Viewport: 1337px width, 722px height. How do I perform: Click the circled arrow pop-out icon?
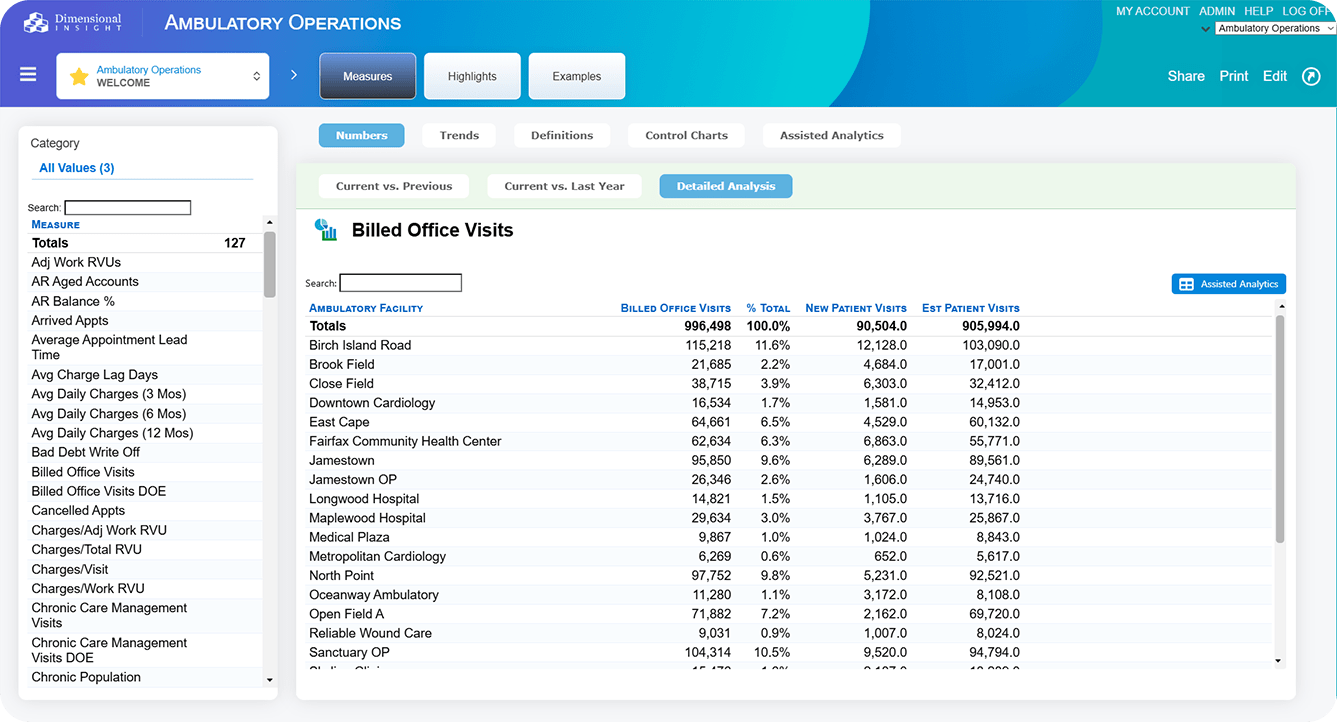[x=1311, y=77]
